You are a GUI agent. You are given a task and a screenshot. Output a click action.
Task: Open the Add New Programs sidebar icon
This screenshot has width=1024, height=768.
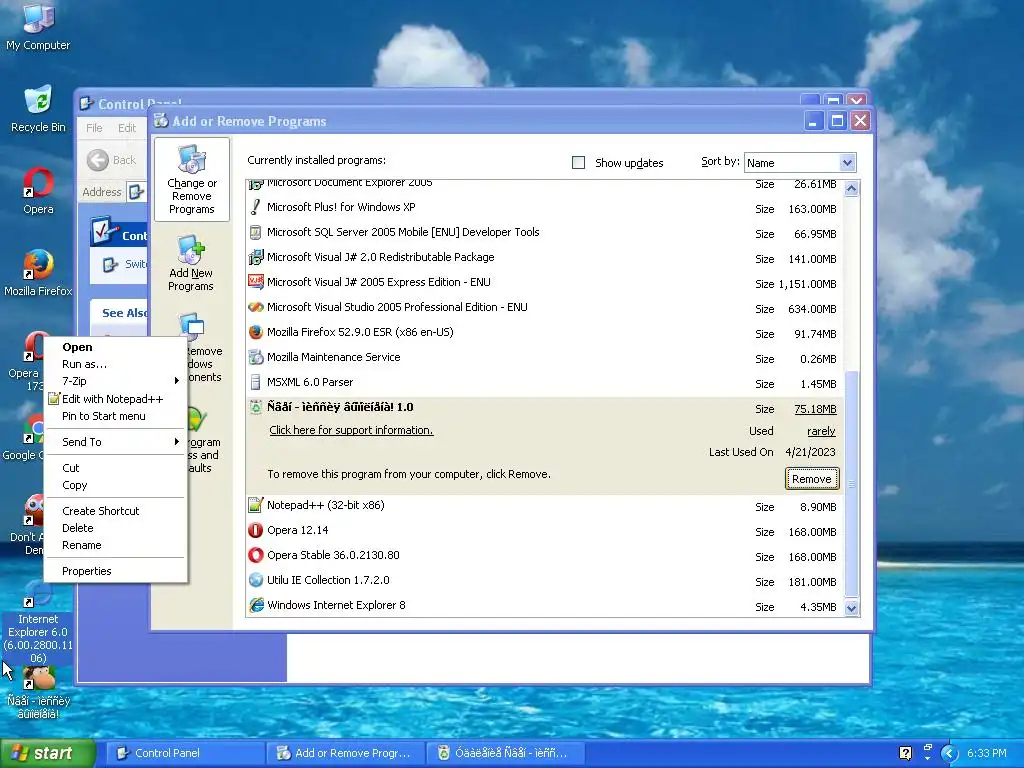pyautogui.click(x=191, y=263)
